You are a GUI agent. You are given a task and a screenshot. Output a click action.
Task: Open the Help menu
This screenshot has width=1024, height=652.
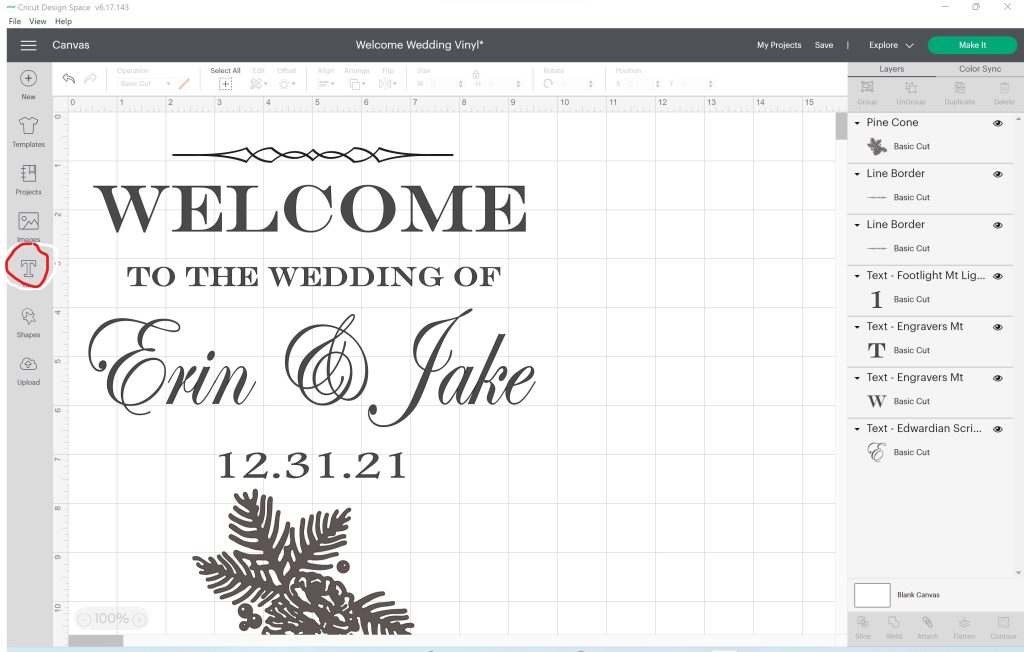[63, 21]
